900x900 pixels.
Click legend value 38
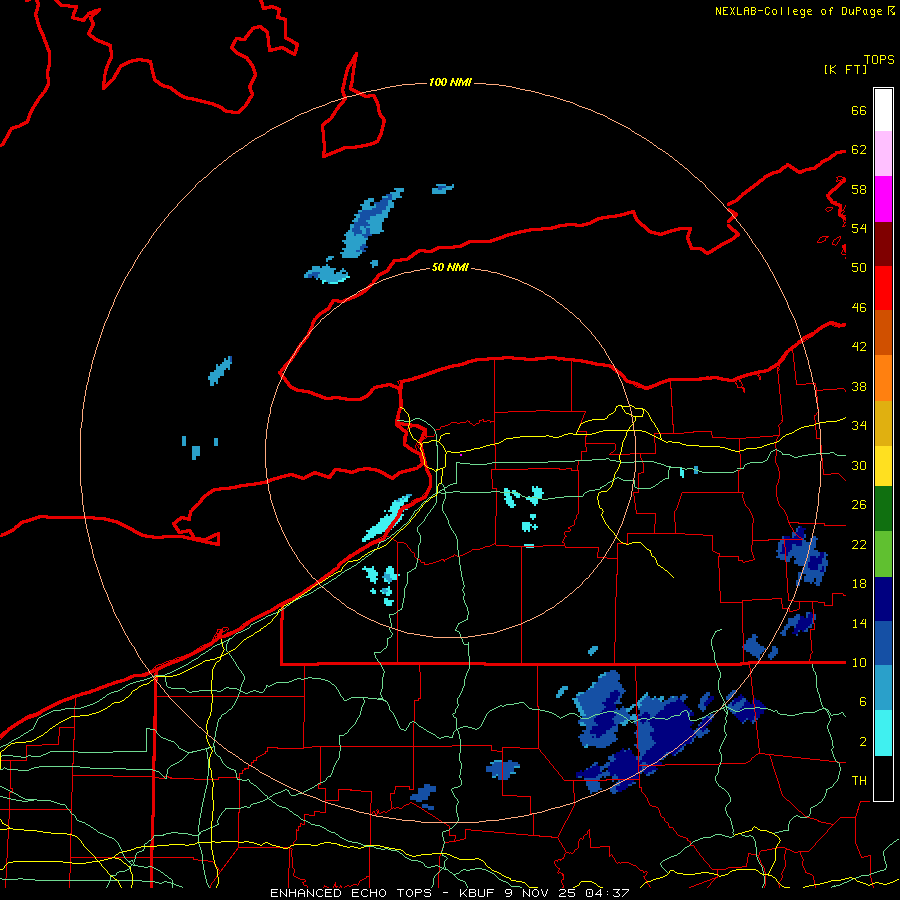click(859, 386)
